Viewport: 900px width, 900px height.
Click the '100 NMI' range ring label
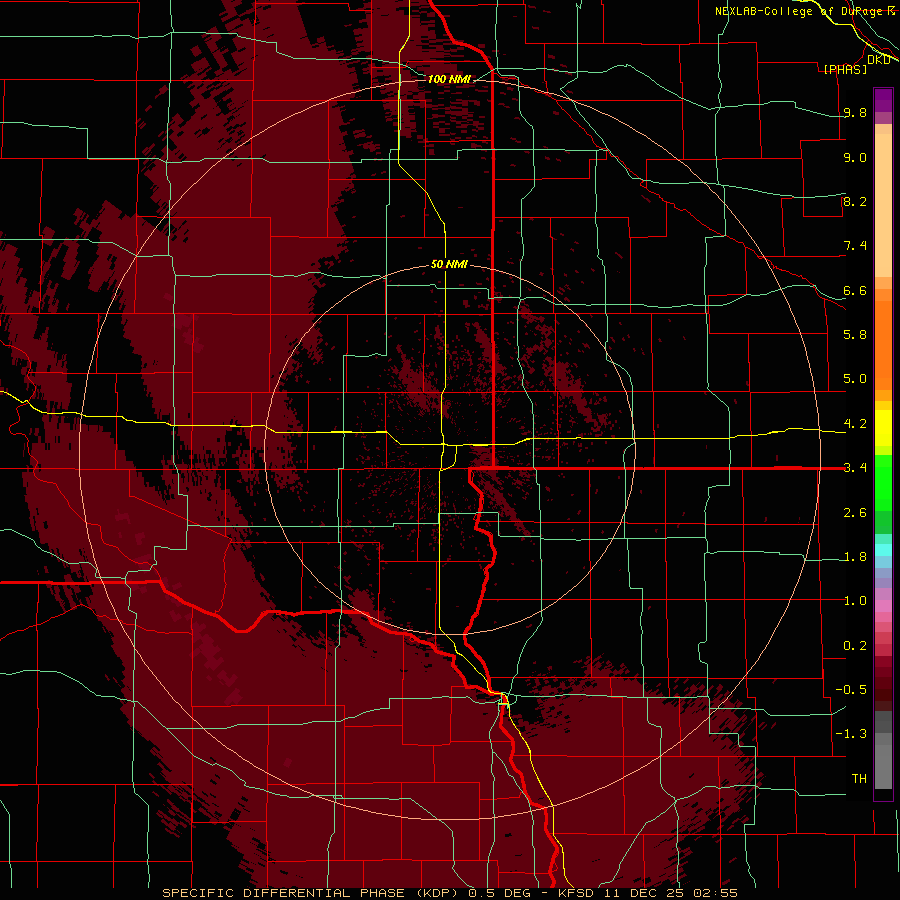[x=449, y=79]
